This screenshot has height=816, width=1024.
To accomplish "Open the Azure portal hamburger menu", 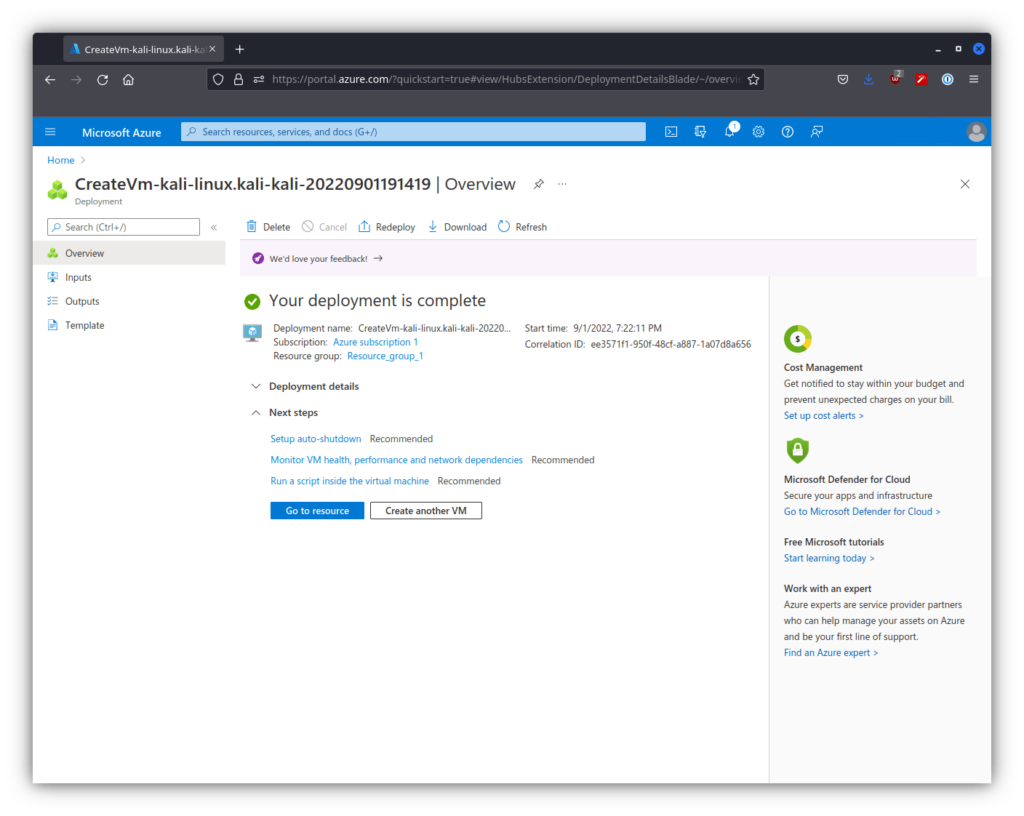I will pos(51,132).
